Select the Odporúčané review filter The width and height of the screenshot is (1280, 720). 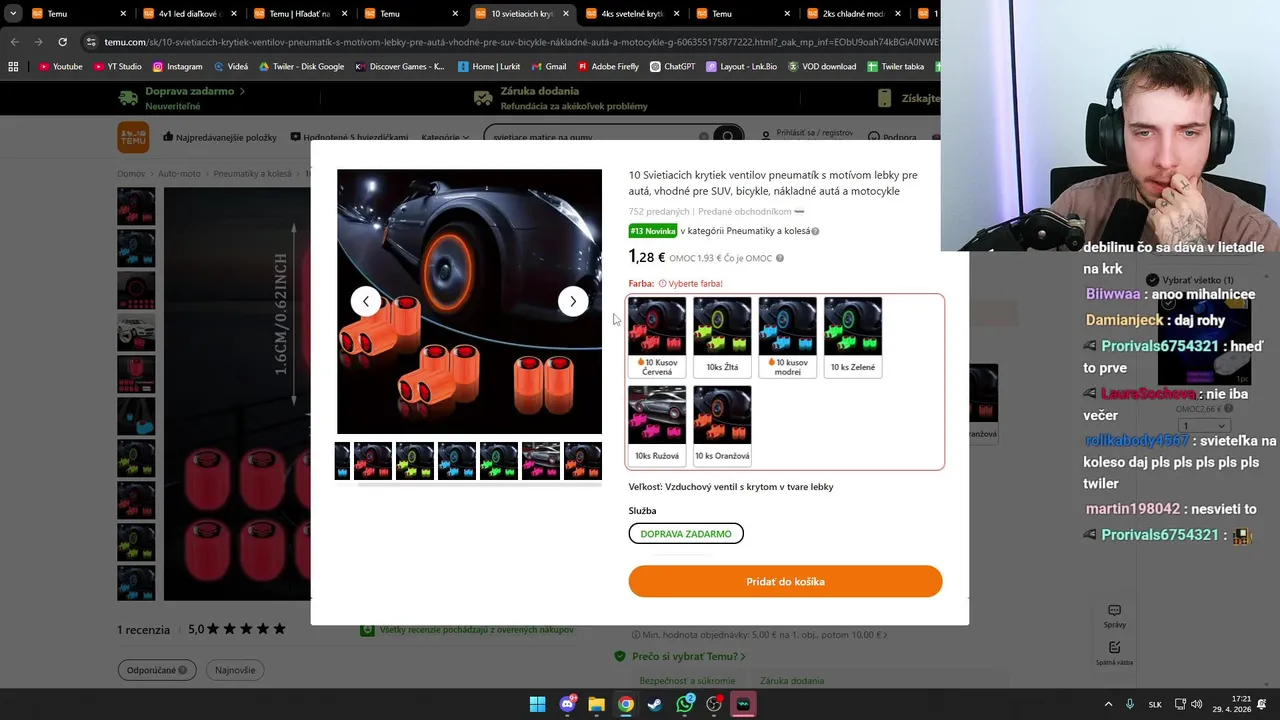pos(156,670)
